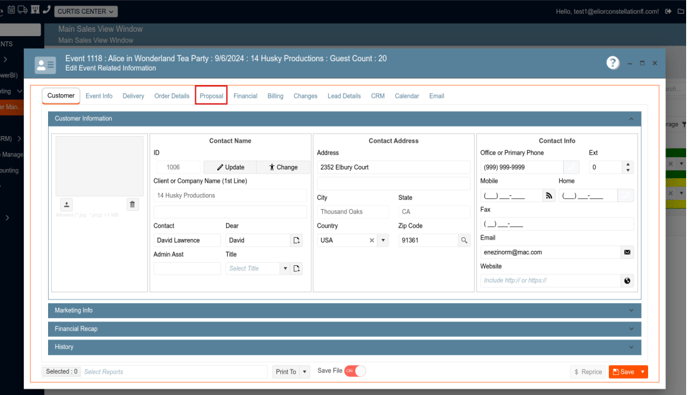688x395 pixels.
Task: Click the zip code search magnifier icon
Action: click(x=464, y=241)
